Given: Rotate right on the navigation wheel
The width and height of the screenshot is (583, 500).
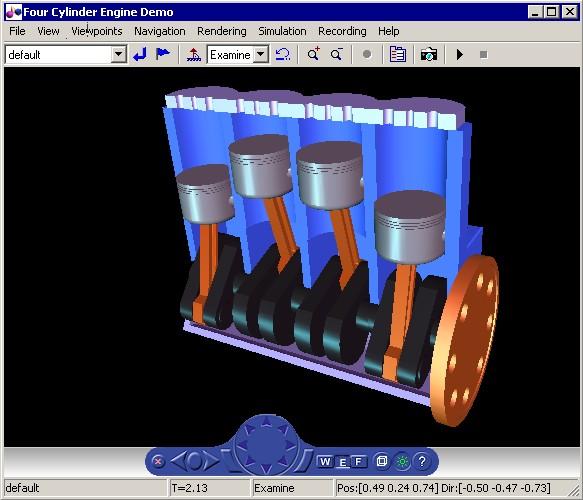Looking at the screenshot, I should (291, 445).
